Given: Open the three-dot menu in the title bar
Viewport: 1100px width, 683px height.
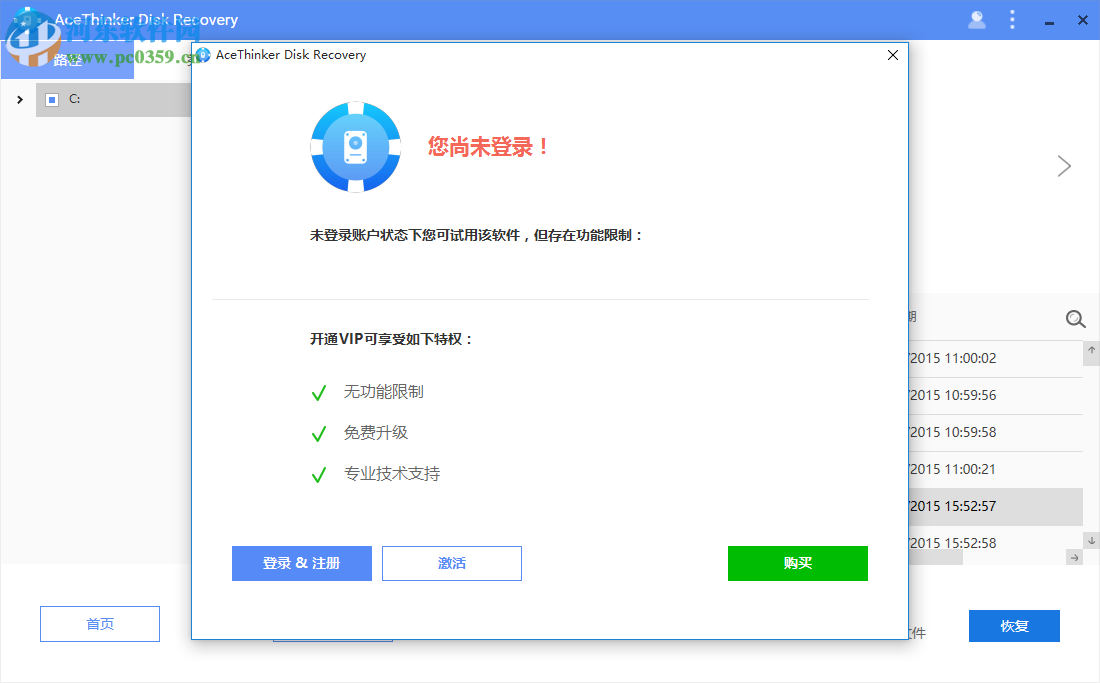Looking at the screenshot, I should pos(1012,19).
